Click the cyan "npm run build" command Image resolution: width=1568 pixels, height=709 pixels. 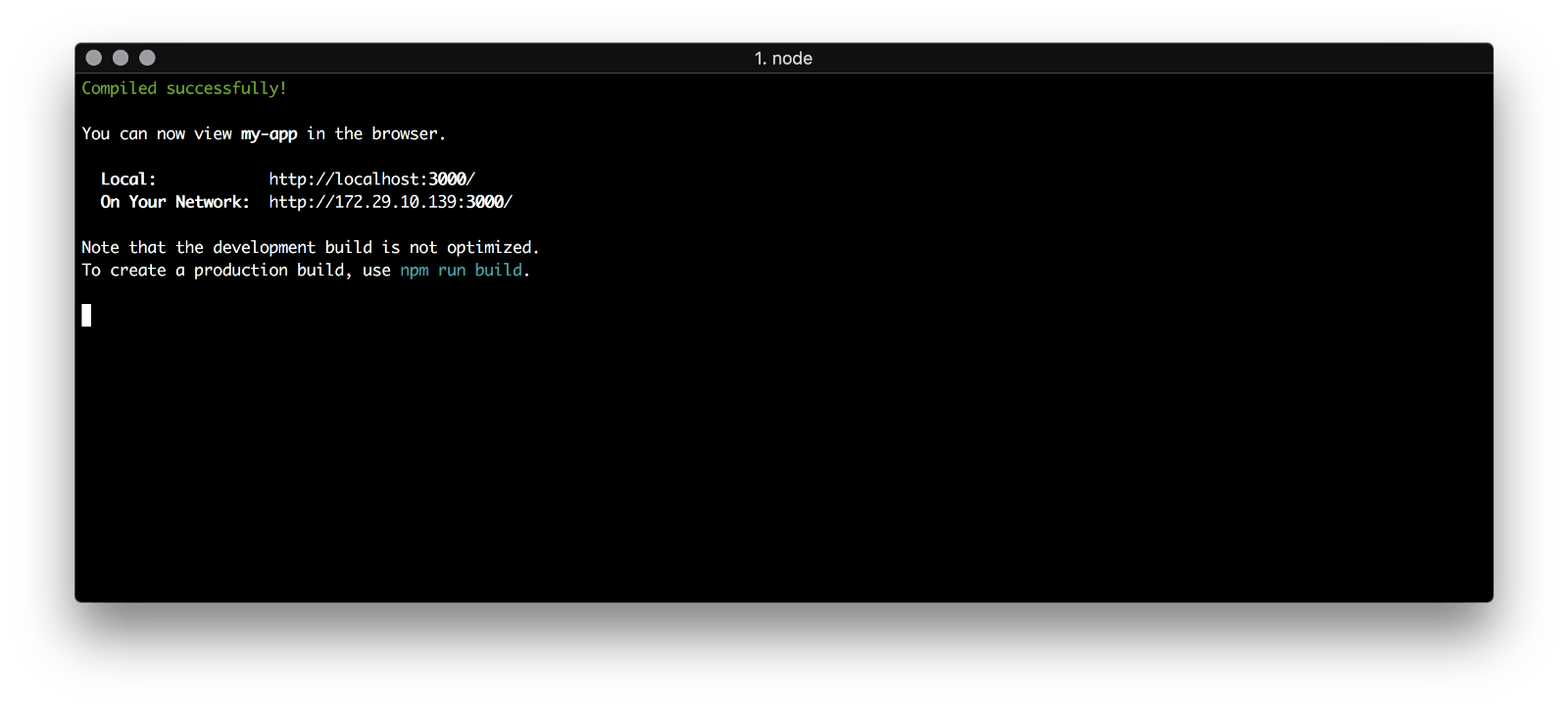click(x=461, y=271)
